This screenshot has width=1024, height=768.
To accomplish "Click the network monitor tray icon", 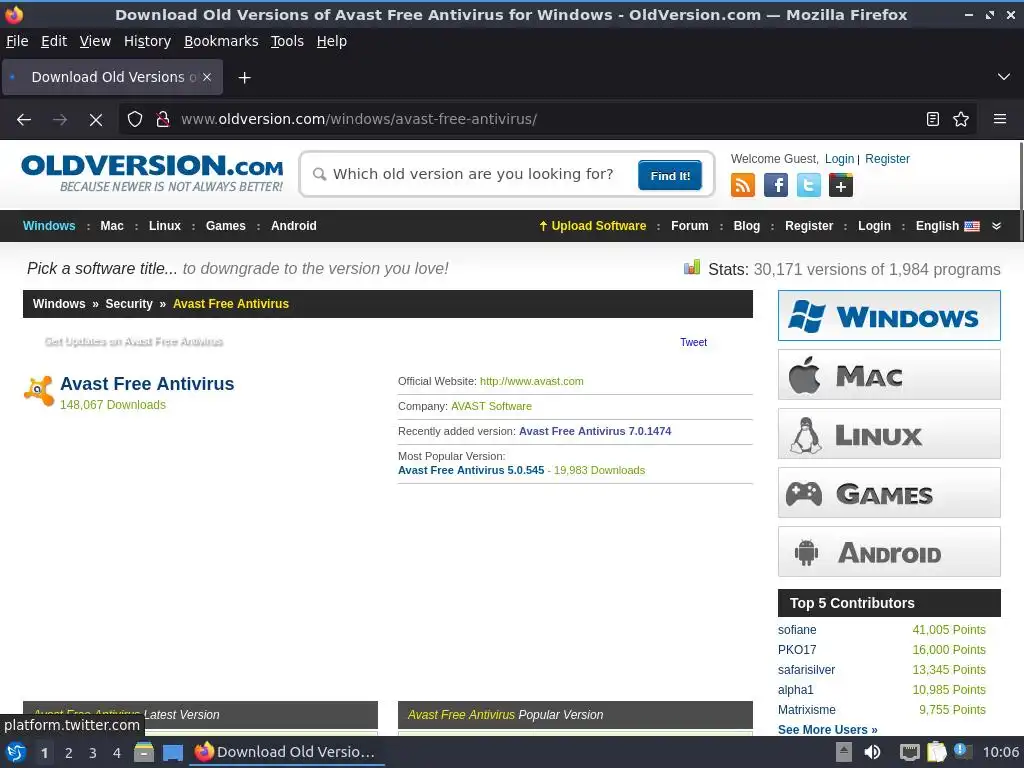I will (x=910, y=752).
